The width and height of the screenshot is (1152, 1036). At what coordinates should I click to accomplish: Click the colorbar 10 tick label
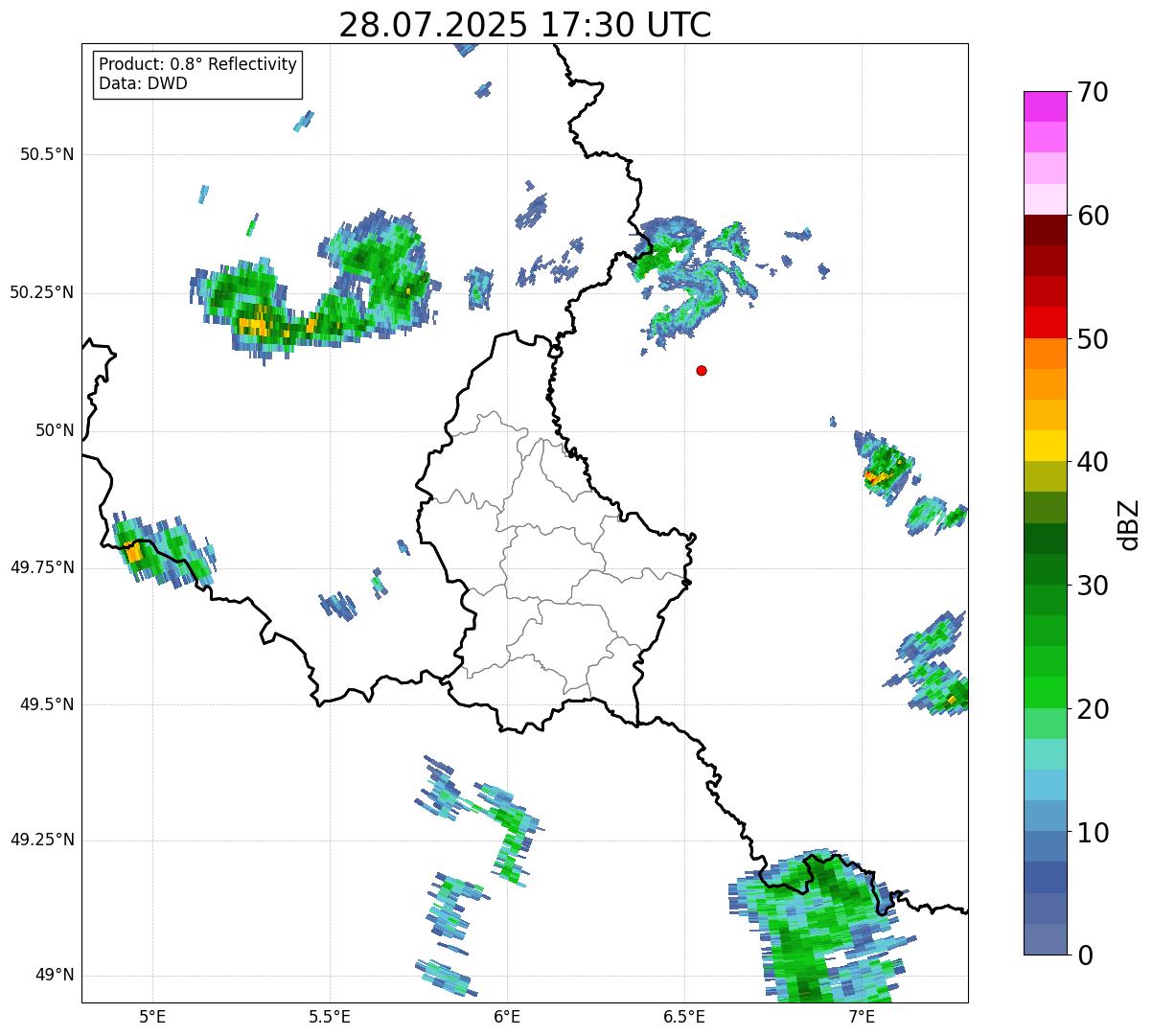point(1093,832)
